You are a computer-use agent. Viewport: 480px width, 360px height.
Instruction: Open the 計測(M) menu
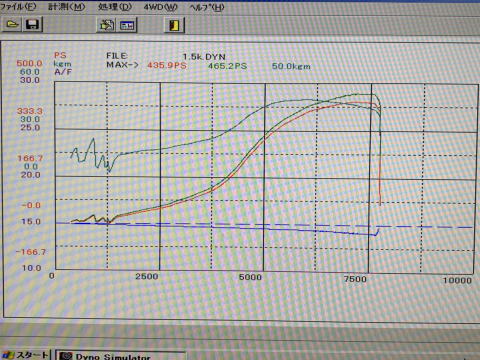click(x=66, y=6)
